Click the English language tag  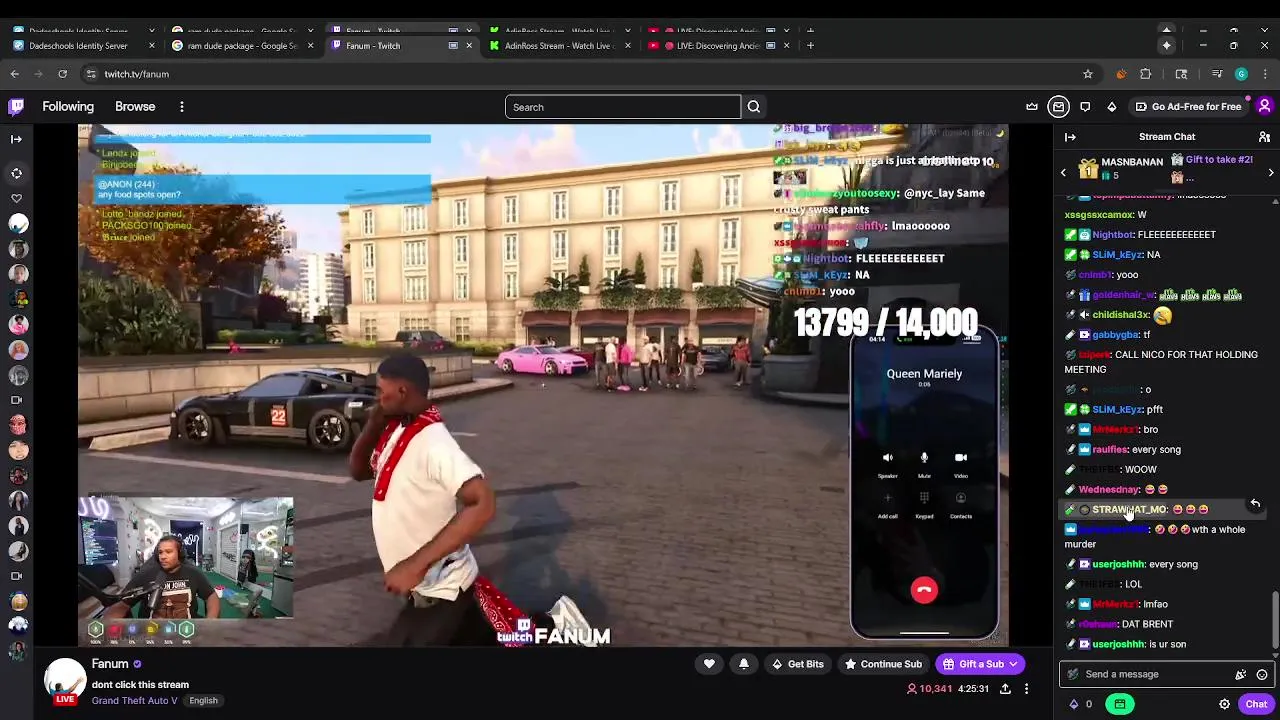[x=203, y=700]
